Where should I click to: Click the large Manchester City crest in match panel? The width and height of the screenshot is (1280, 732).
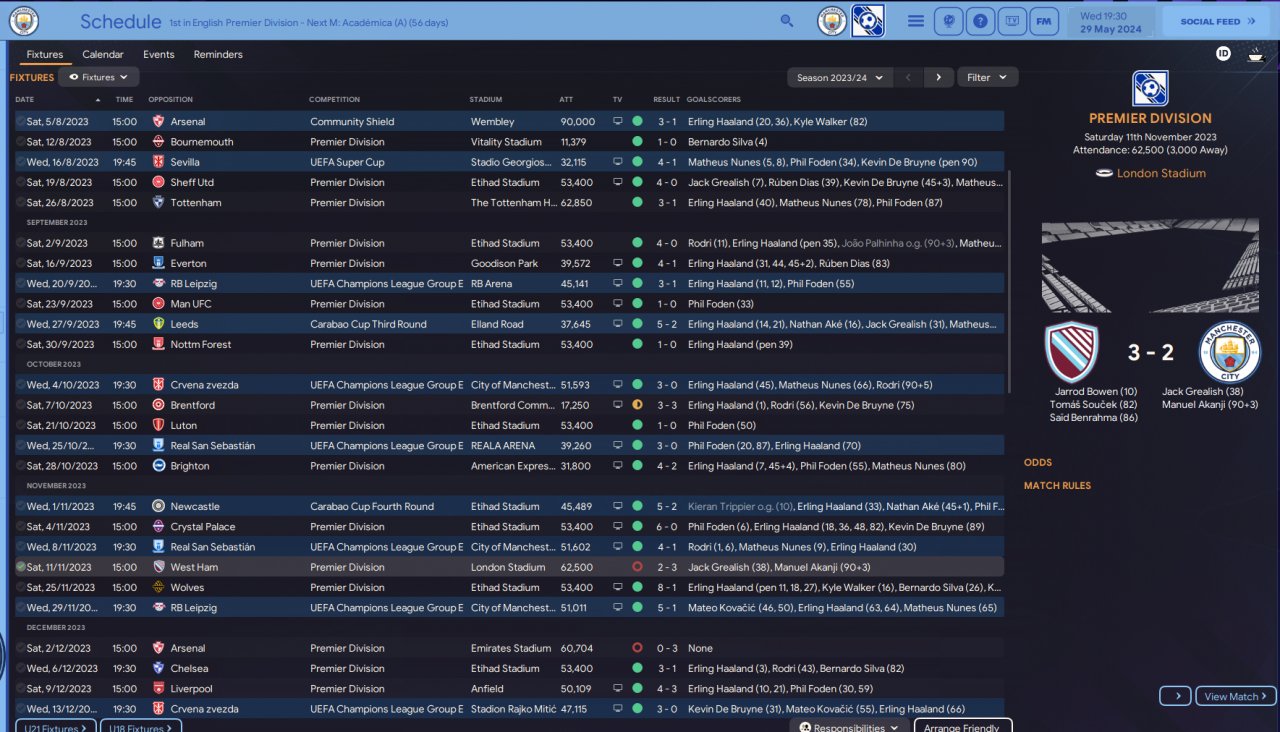point(1230,352)
